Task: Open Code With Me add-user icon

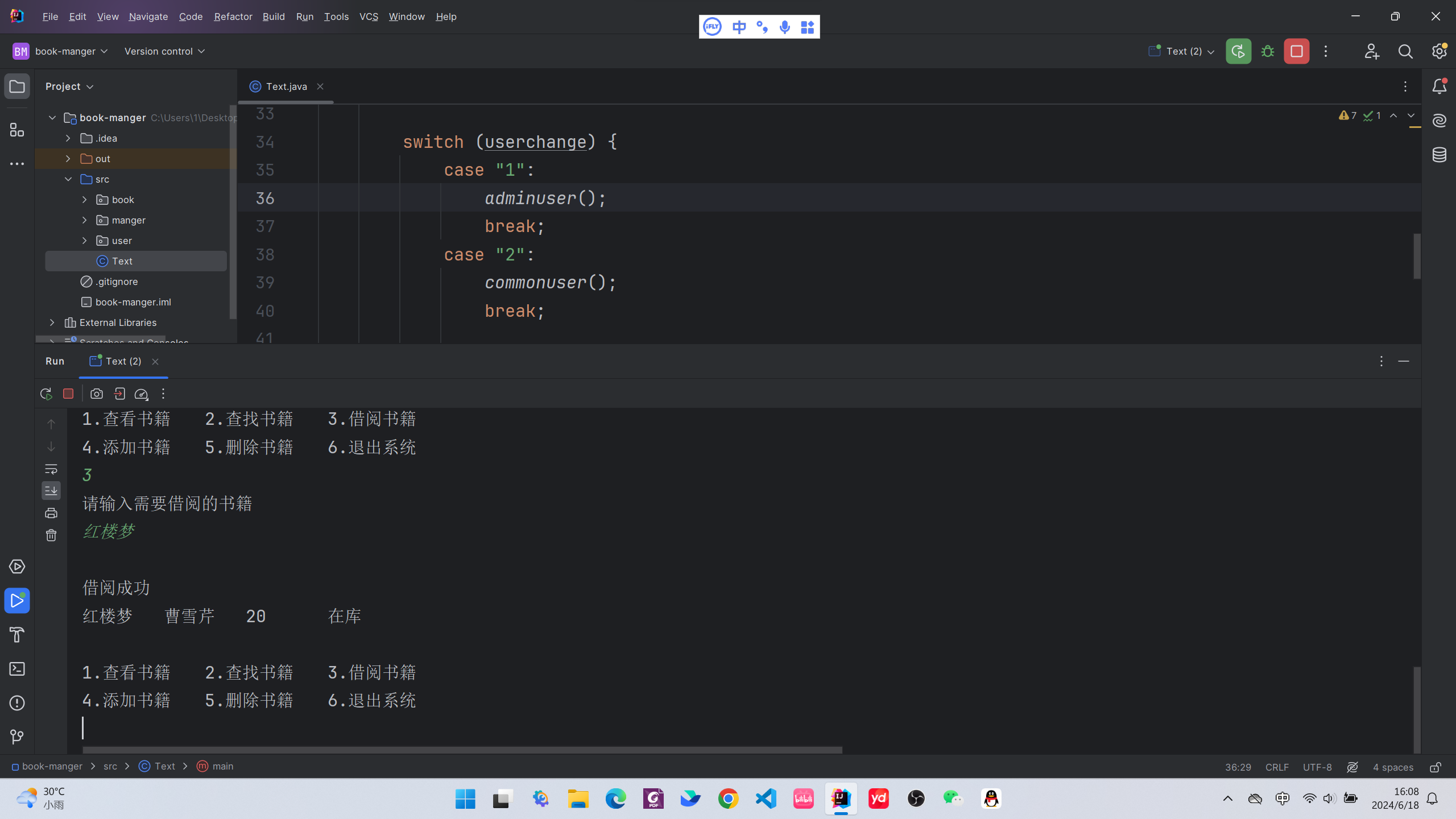Action: pyautogui.click(x=1372, y=51)
